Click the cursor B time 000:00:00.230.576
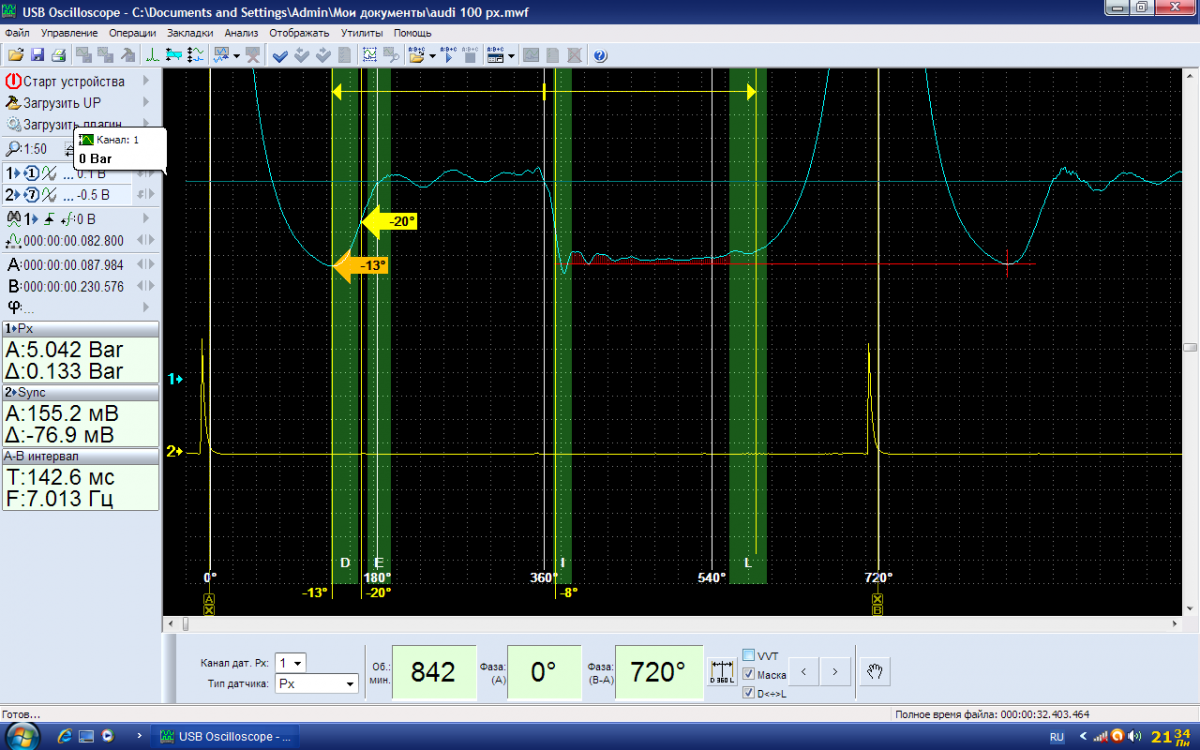 click(x=74, y=286)
